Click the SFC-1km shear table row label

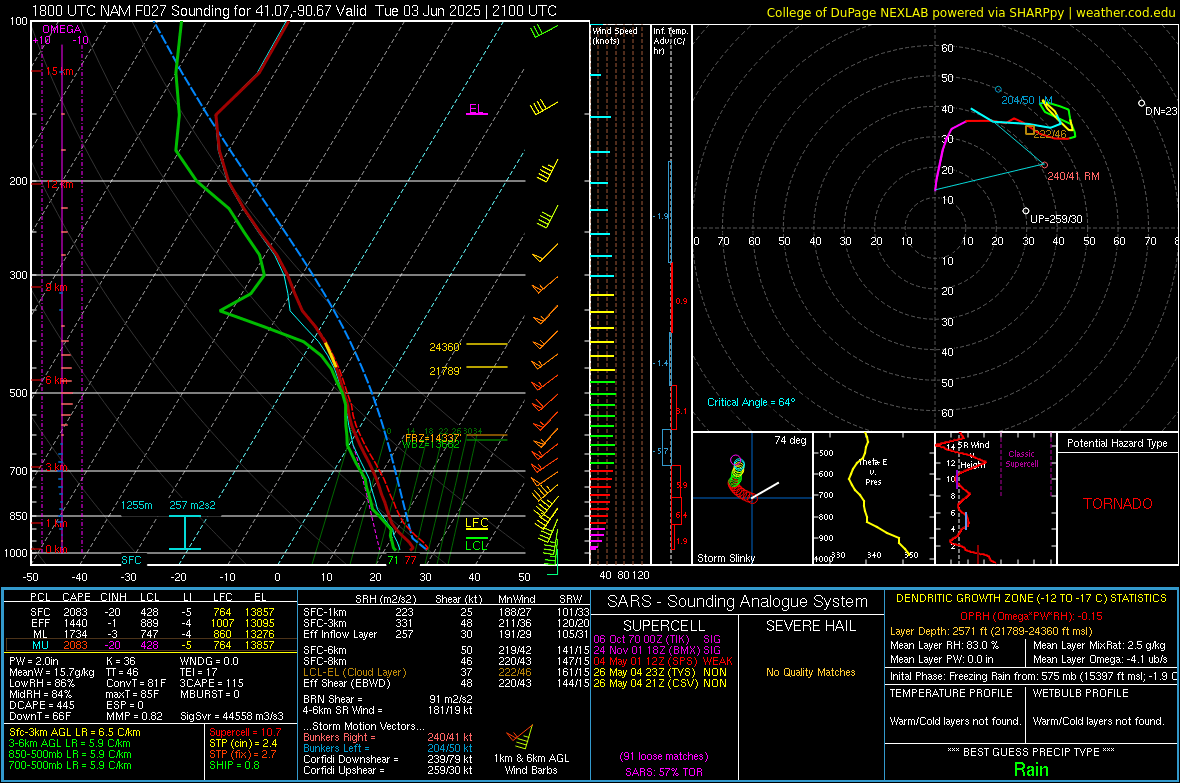pyautogui.click(x=325, y=613)
